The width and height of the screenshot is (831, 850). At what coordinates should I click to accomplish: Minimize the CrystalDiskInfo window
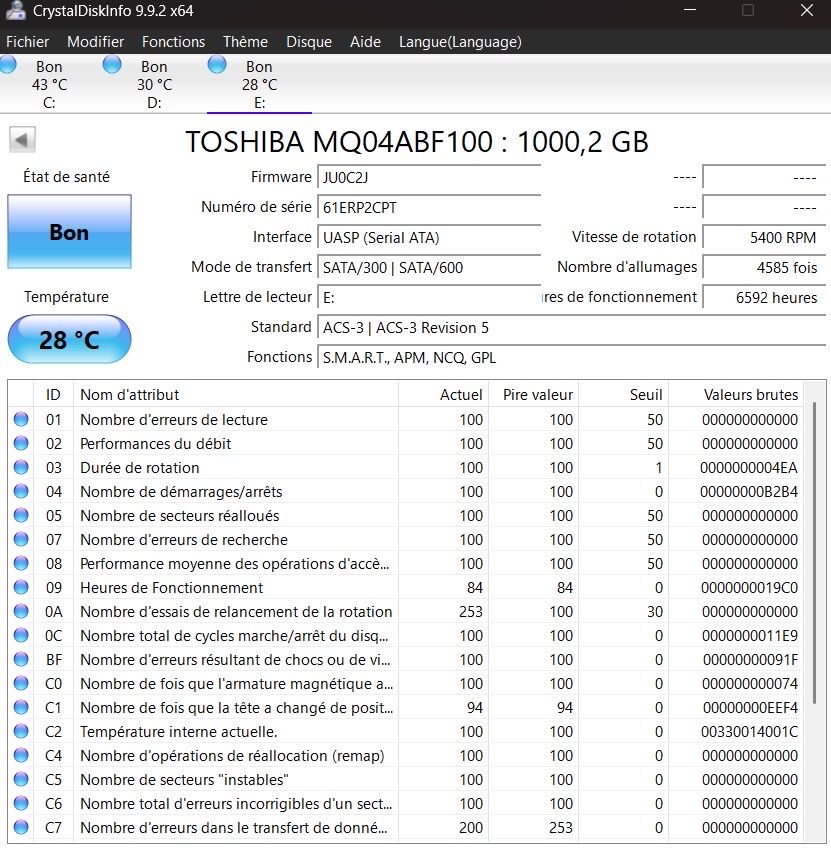pyautogui.click(x=690, y=10)
